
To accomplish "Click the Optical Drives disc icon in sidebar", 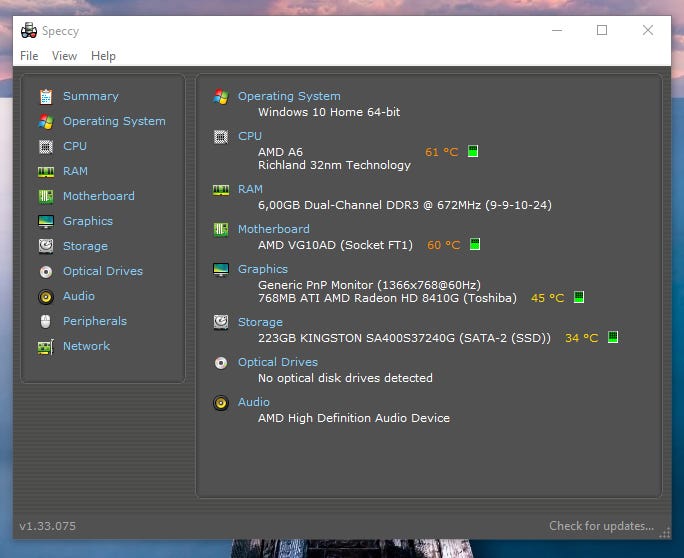I will click(46, 272).
